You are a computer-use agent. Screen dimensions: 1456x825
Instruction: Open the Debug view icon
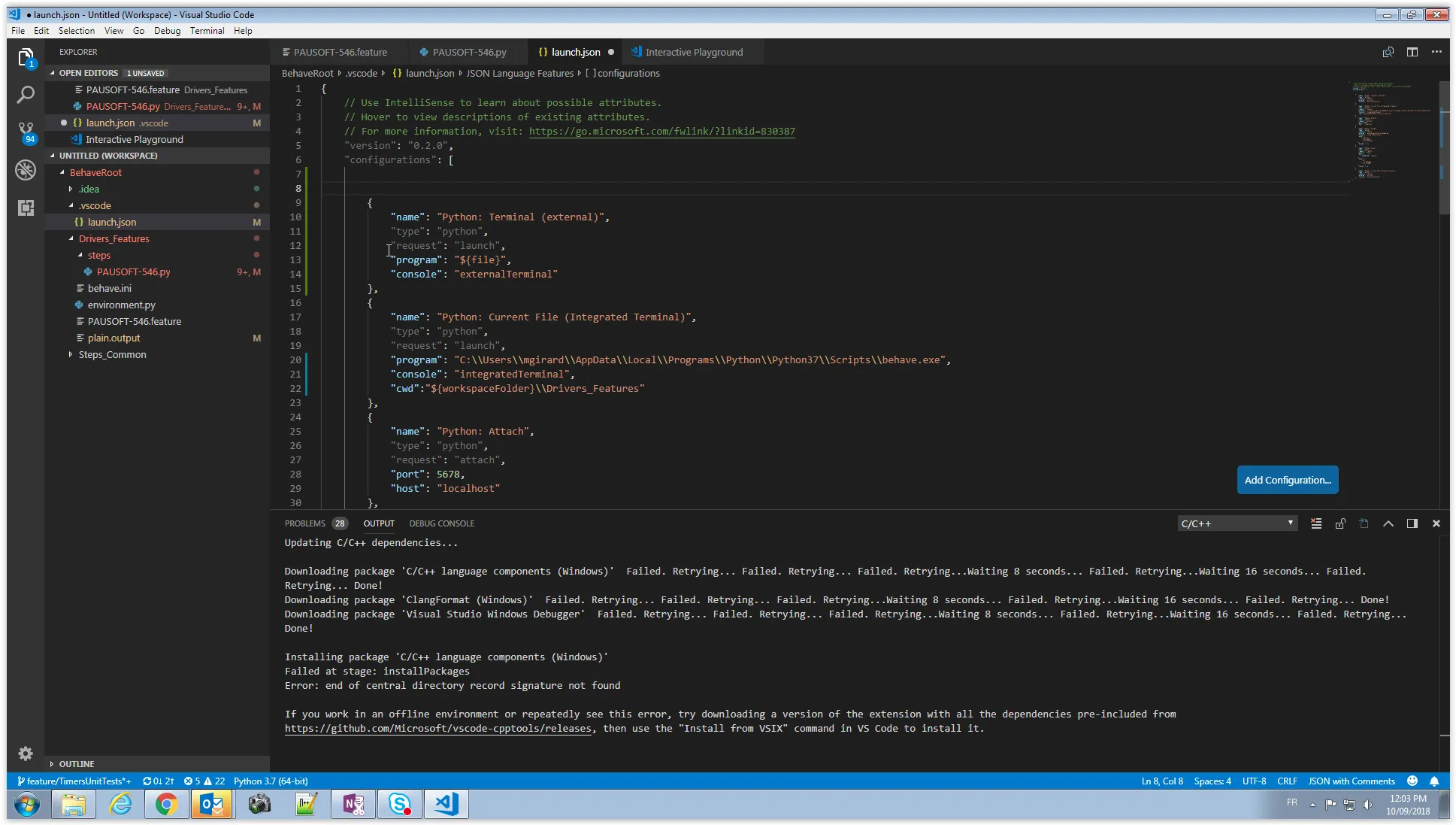coord(26,170)
